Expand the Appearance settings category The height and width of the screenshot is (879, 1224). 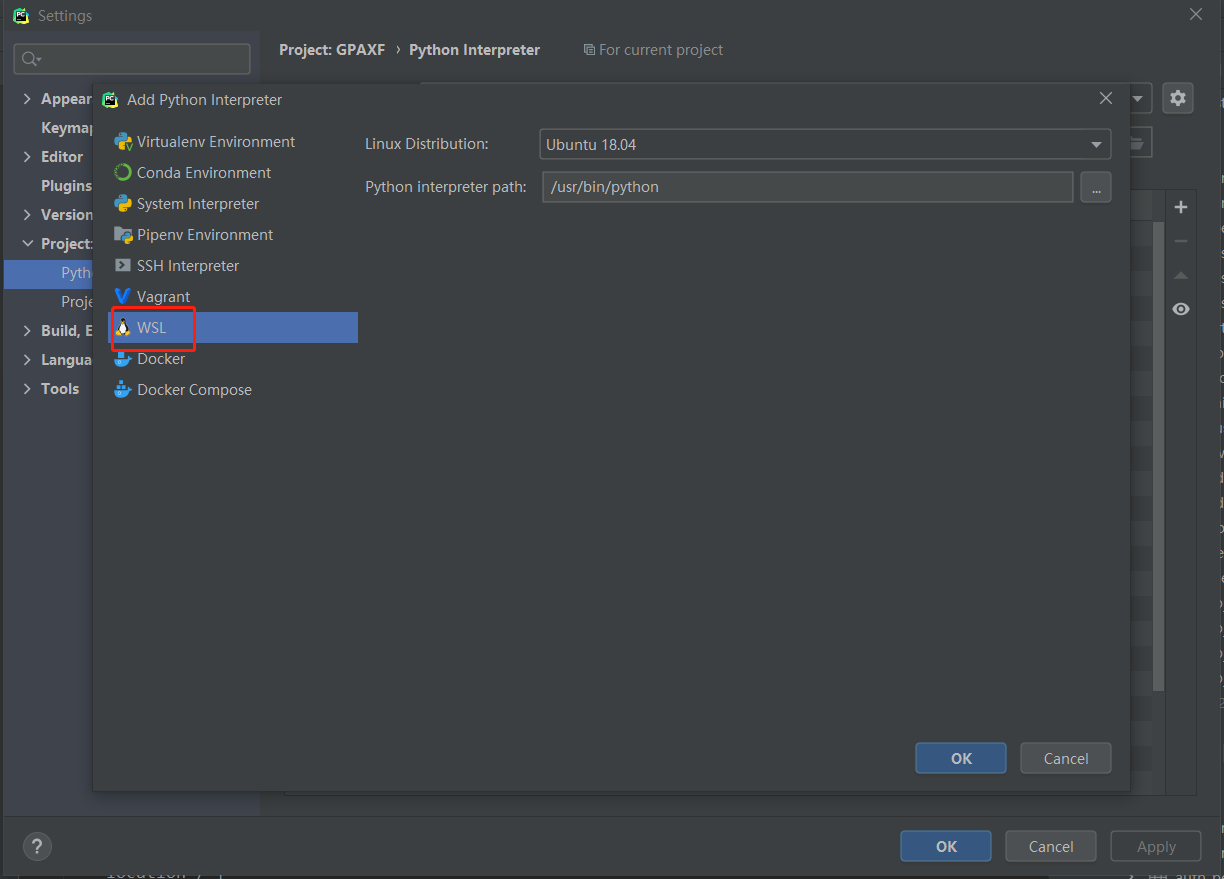(27, 99)
